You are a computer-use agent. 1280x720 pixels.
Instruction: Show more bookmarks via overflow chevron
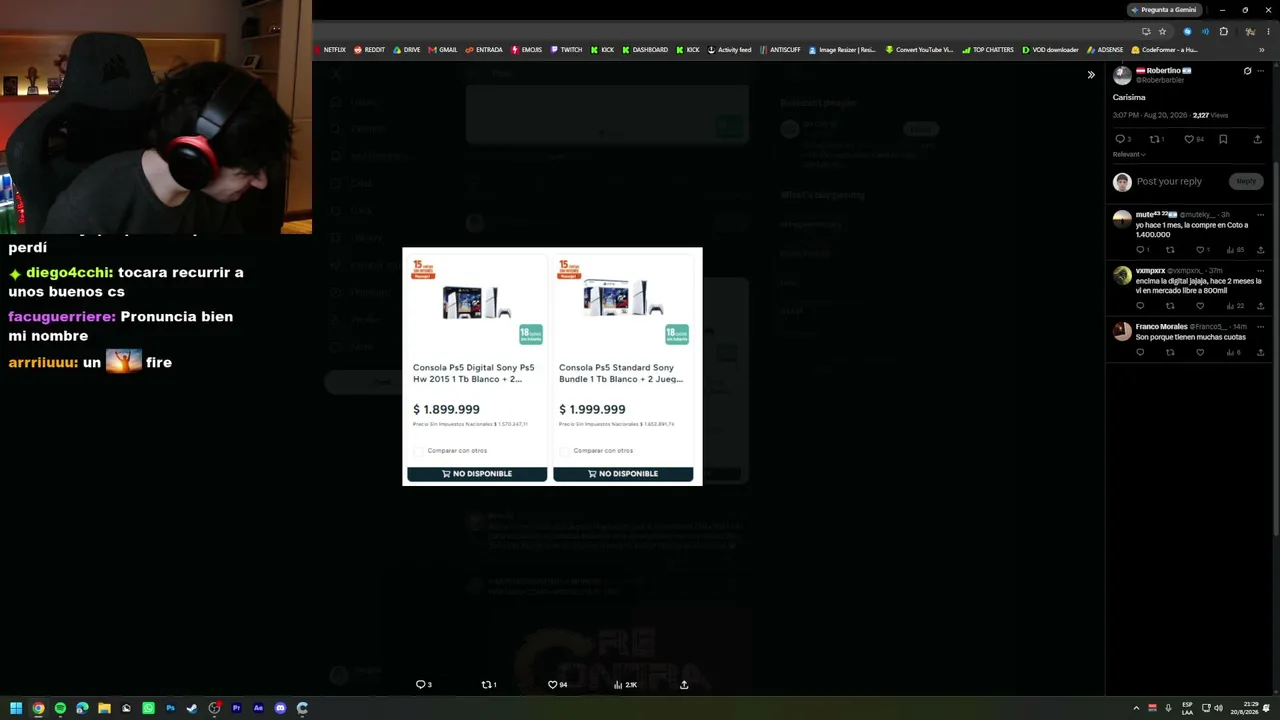[1262, 50]
